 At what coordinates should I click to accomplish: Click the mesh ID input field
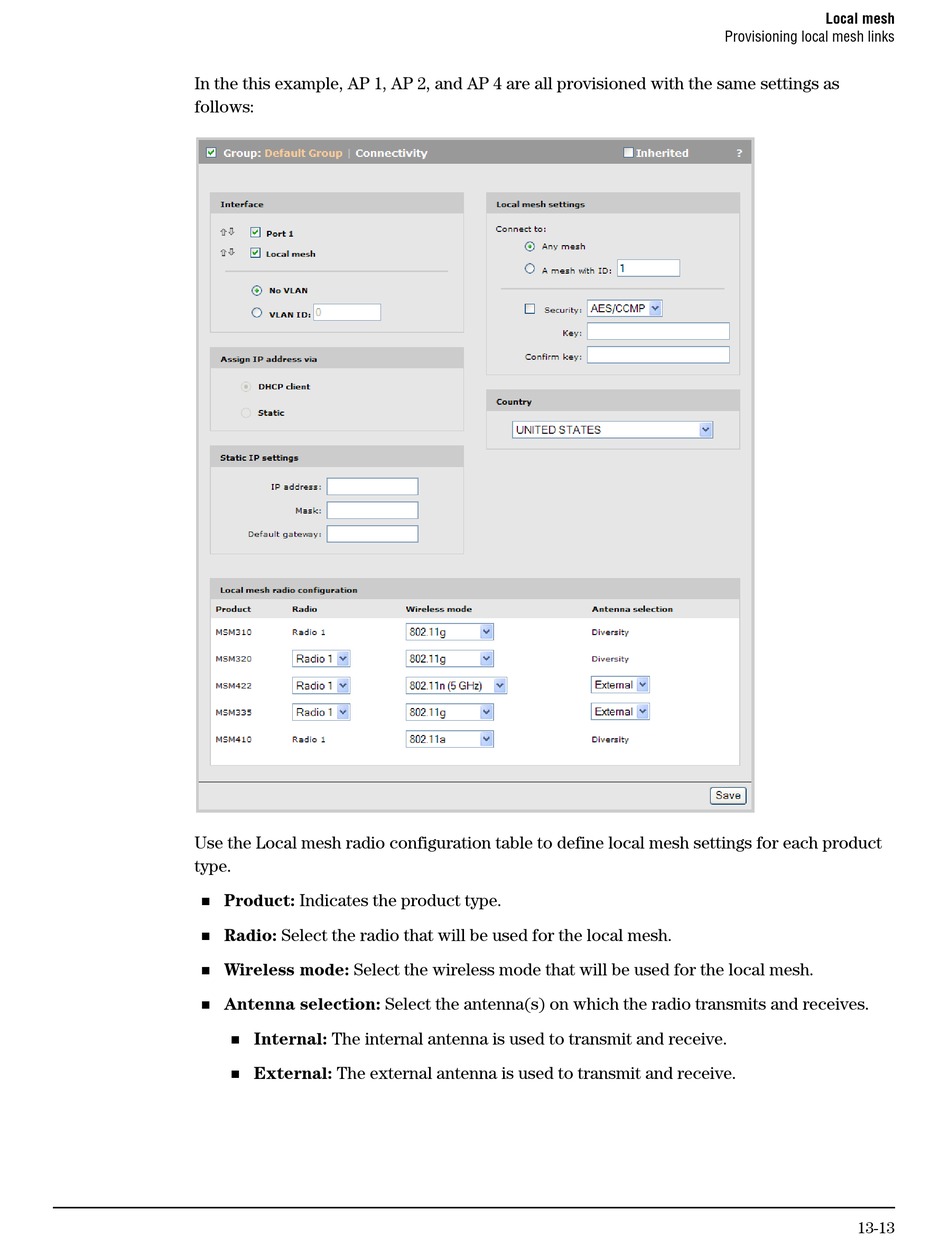coord(648,268)
